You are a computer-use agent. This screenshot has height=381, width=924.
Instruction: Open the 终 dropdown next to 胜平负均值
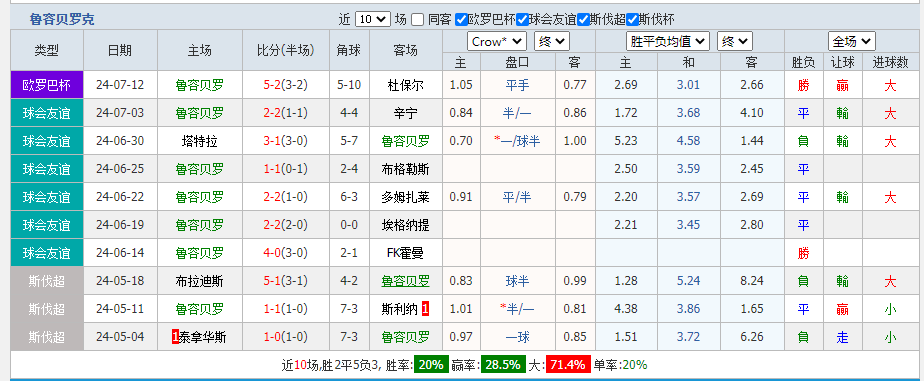tap(734, 42)
